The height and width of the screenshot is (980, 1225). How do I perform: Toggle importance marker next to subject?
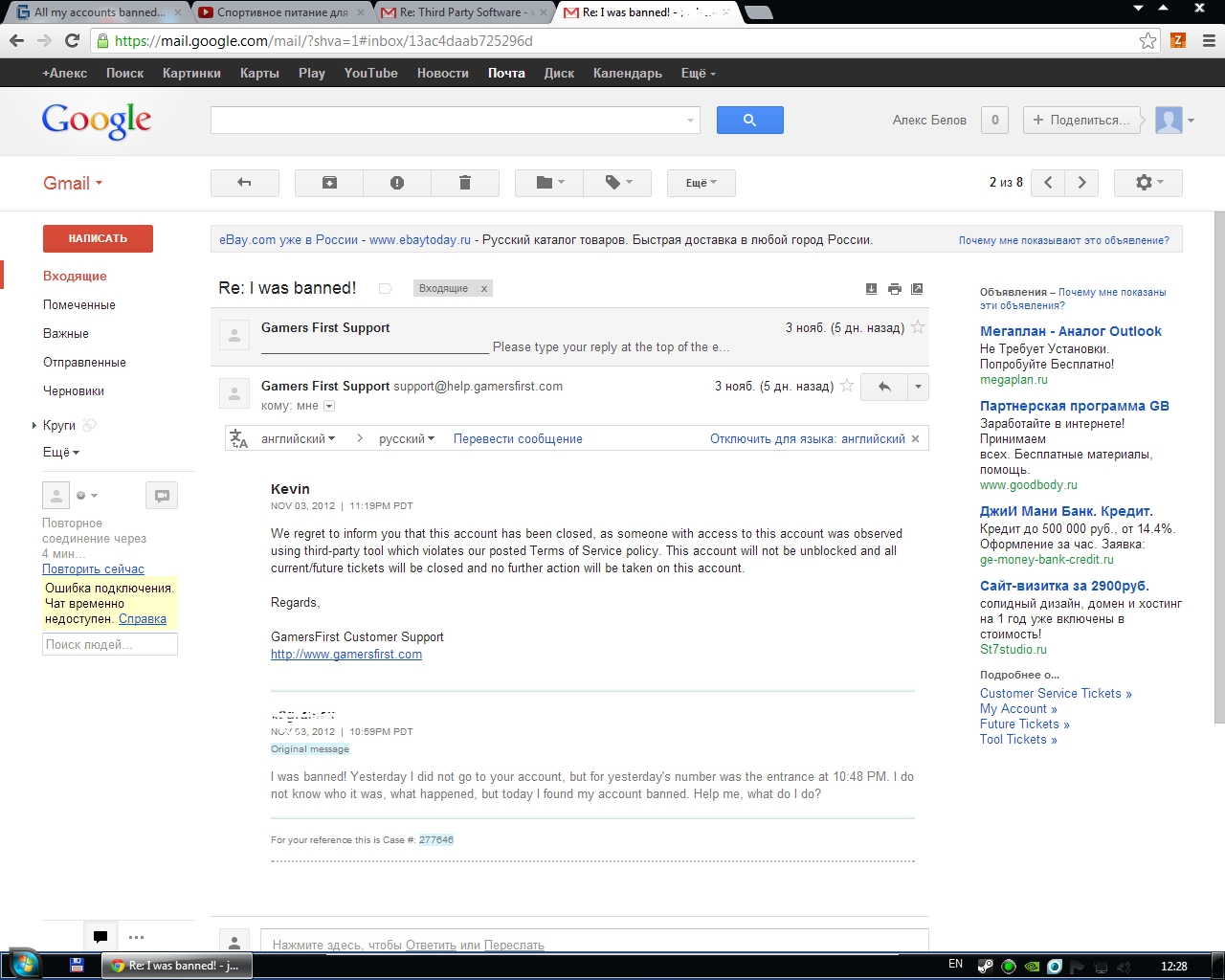click(385, 289)
